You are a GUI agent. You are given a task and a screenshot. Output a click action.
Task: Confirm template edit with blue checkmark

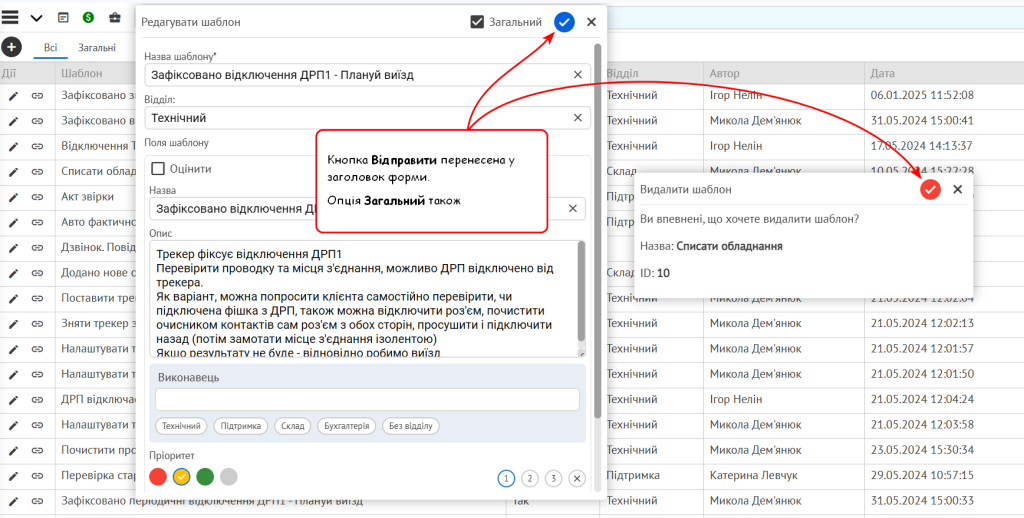pyautogui.click(x=564, y=22)
